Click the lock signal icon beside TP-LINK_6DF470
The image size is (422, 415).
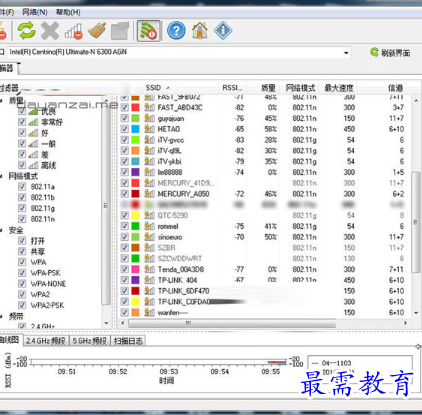tap(149, 291)
